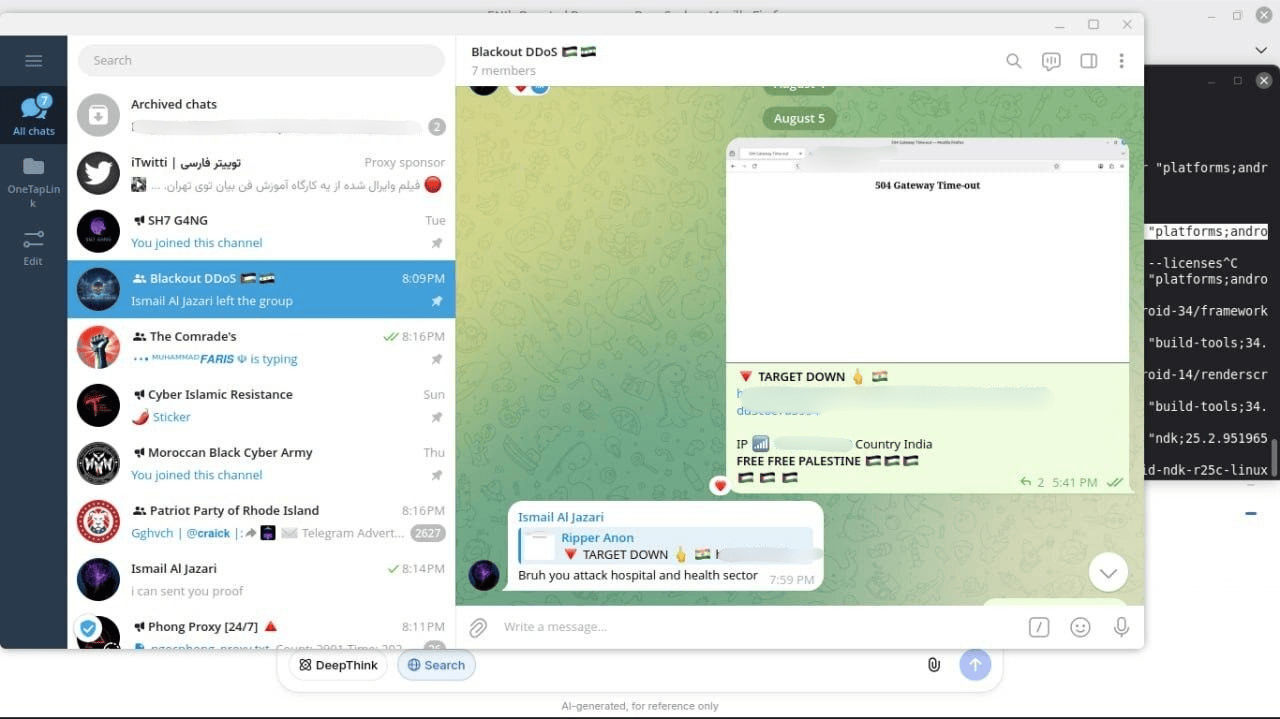
Task: Click the August 5 date badge
Action: pyautogui.click(x=799, y=118)
